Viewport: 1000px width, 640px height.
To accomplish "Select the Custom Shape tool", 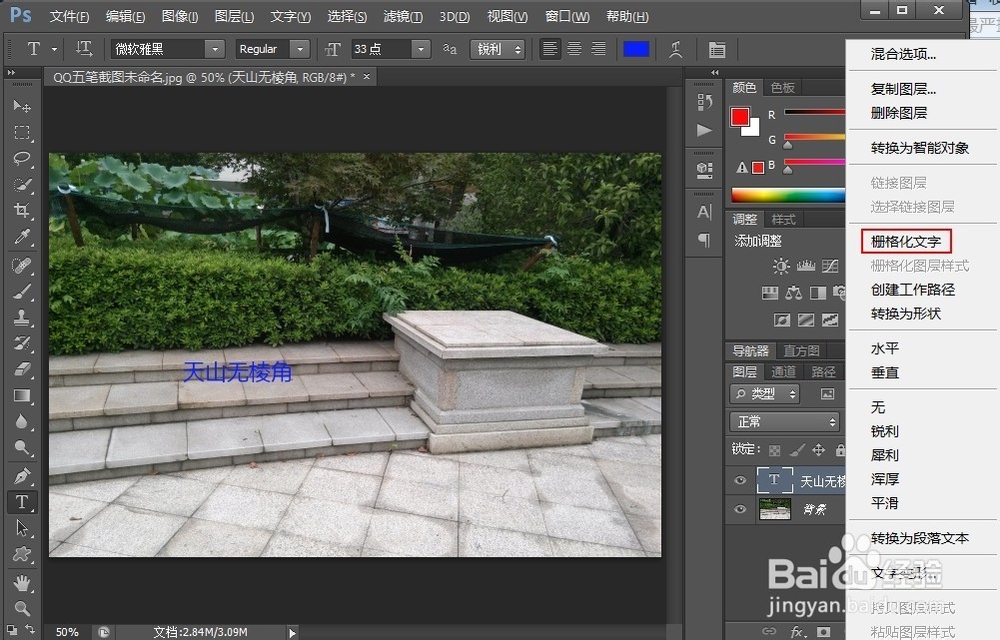I will click(x=22, y=554).
